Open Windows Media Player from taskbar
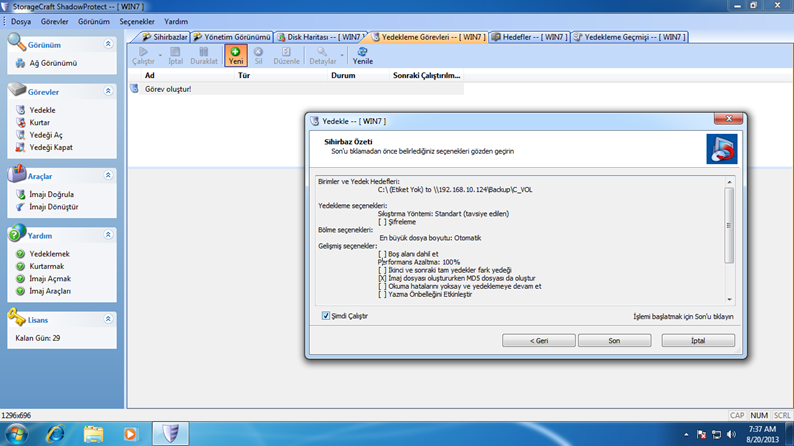 [x=130, y=434]
